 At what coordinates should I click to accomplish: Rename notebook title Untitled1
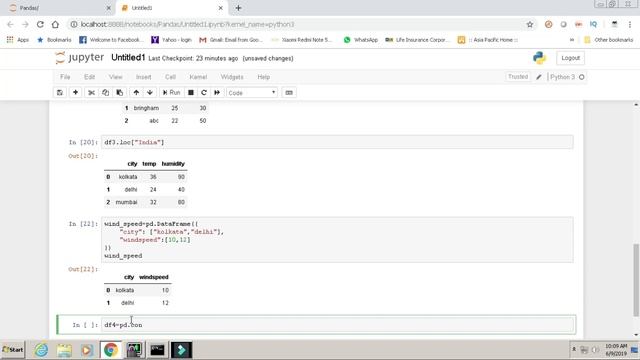[x=128, y=58]
